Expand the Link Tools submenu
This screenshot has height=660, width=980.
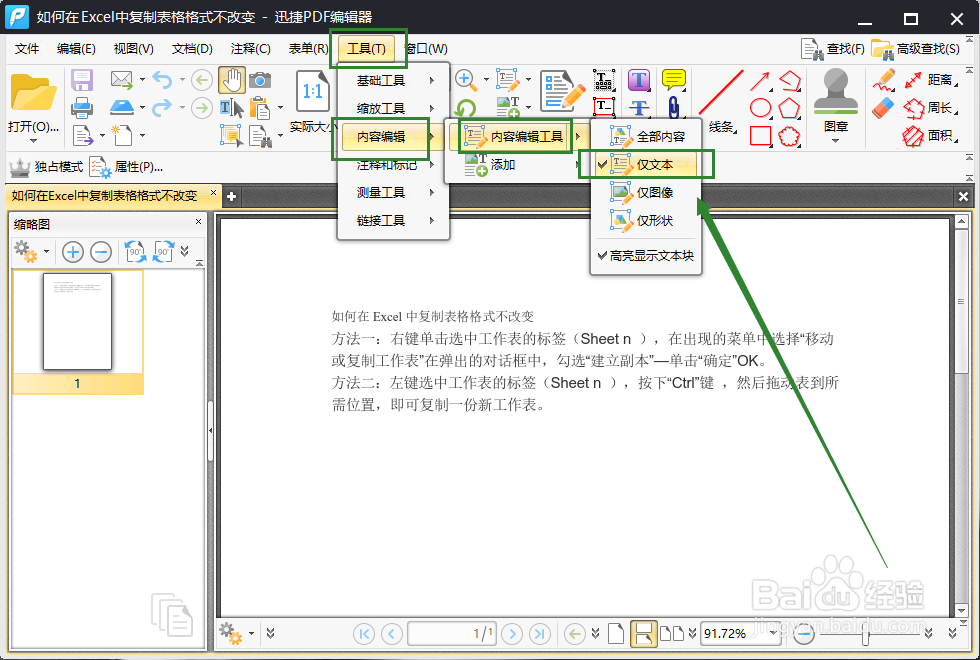tap(393, 221)
